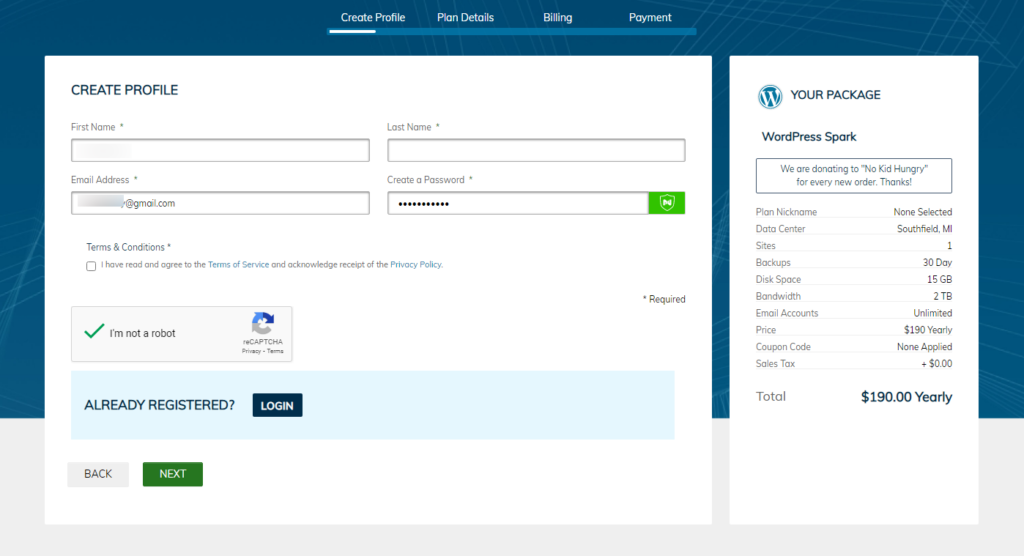This screenshot has width=1024, height=556.
Task: Open the Terms of Service link
Action: click(x=238, y=265)
